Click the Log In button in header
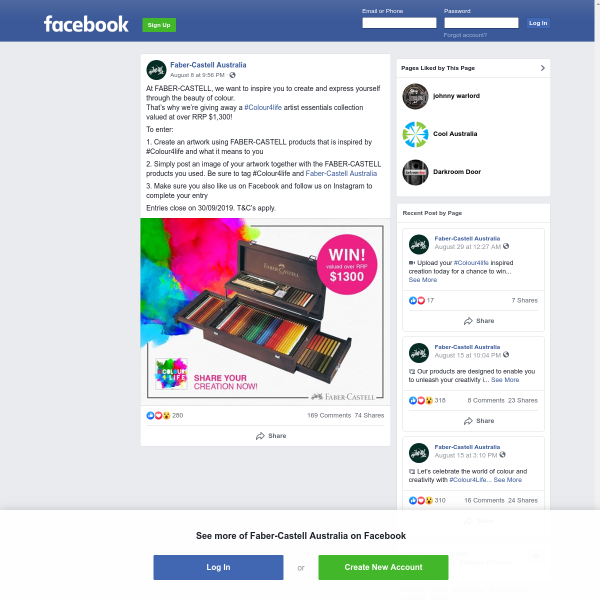Viewport: 600px width, 600px height. (x=538, y=23)
